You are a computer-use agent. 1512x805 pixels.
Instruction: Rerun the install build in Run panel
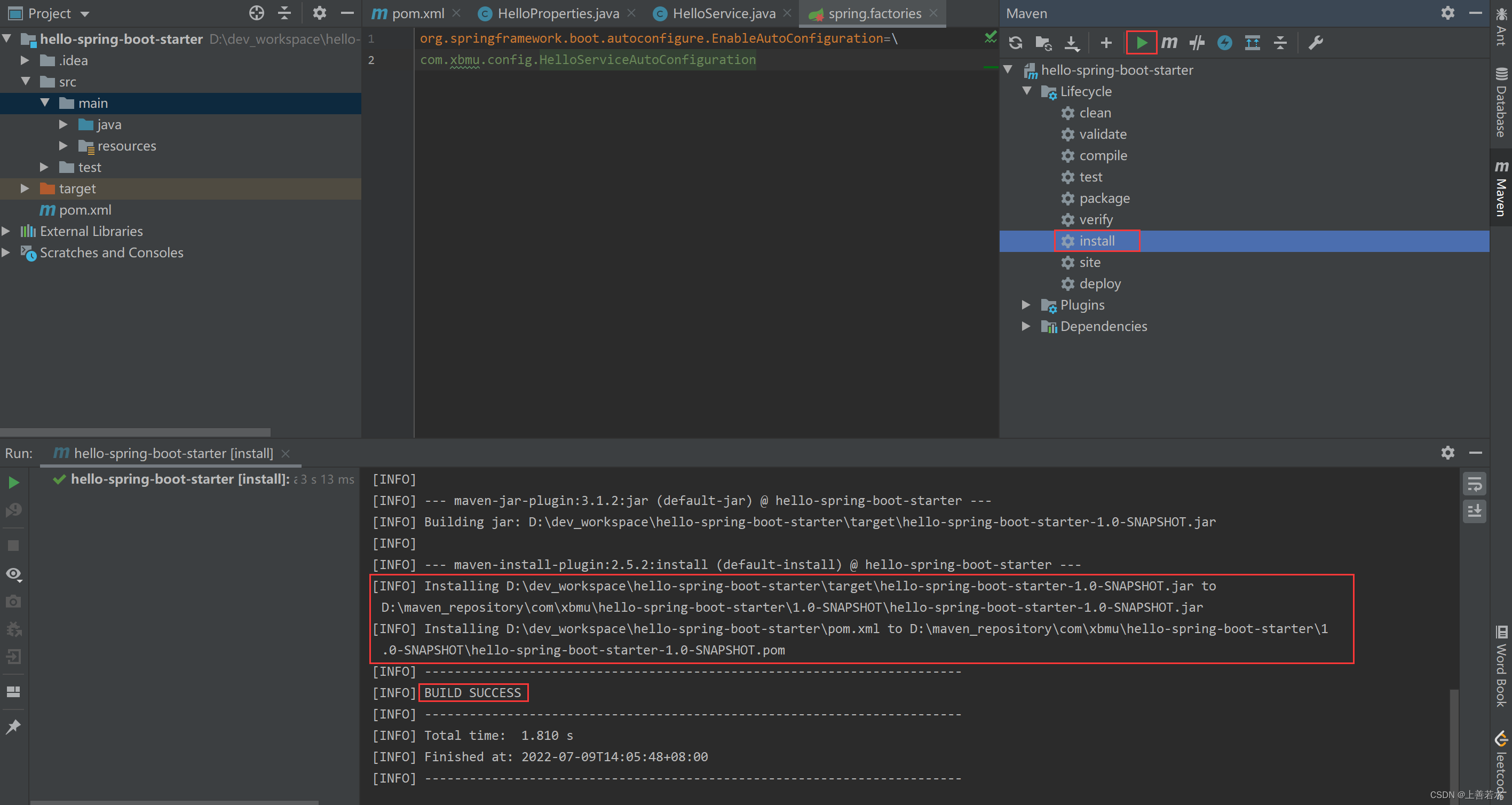point(14,483)
